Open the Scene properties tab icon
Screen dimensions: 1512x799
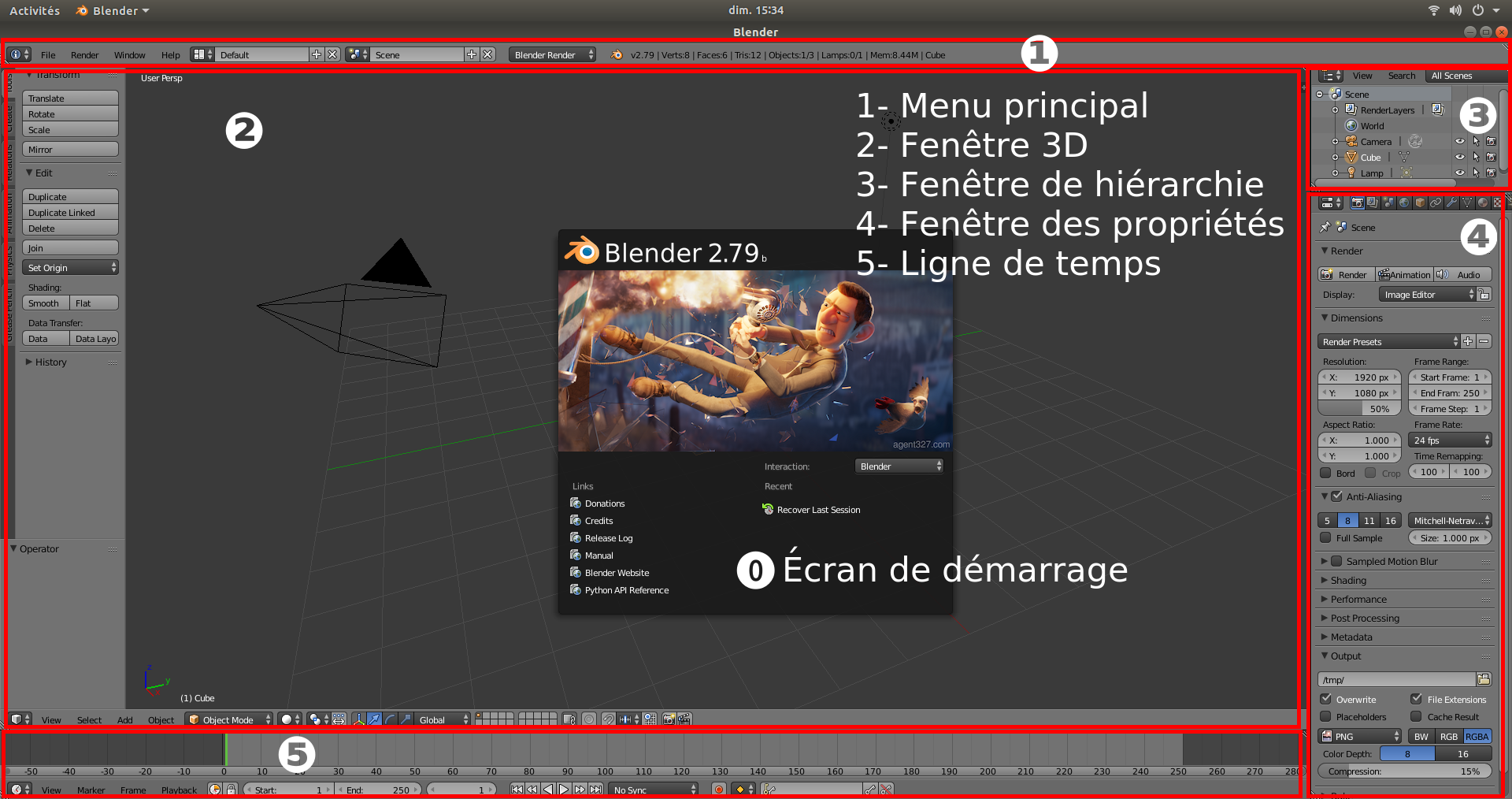1389,203
